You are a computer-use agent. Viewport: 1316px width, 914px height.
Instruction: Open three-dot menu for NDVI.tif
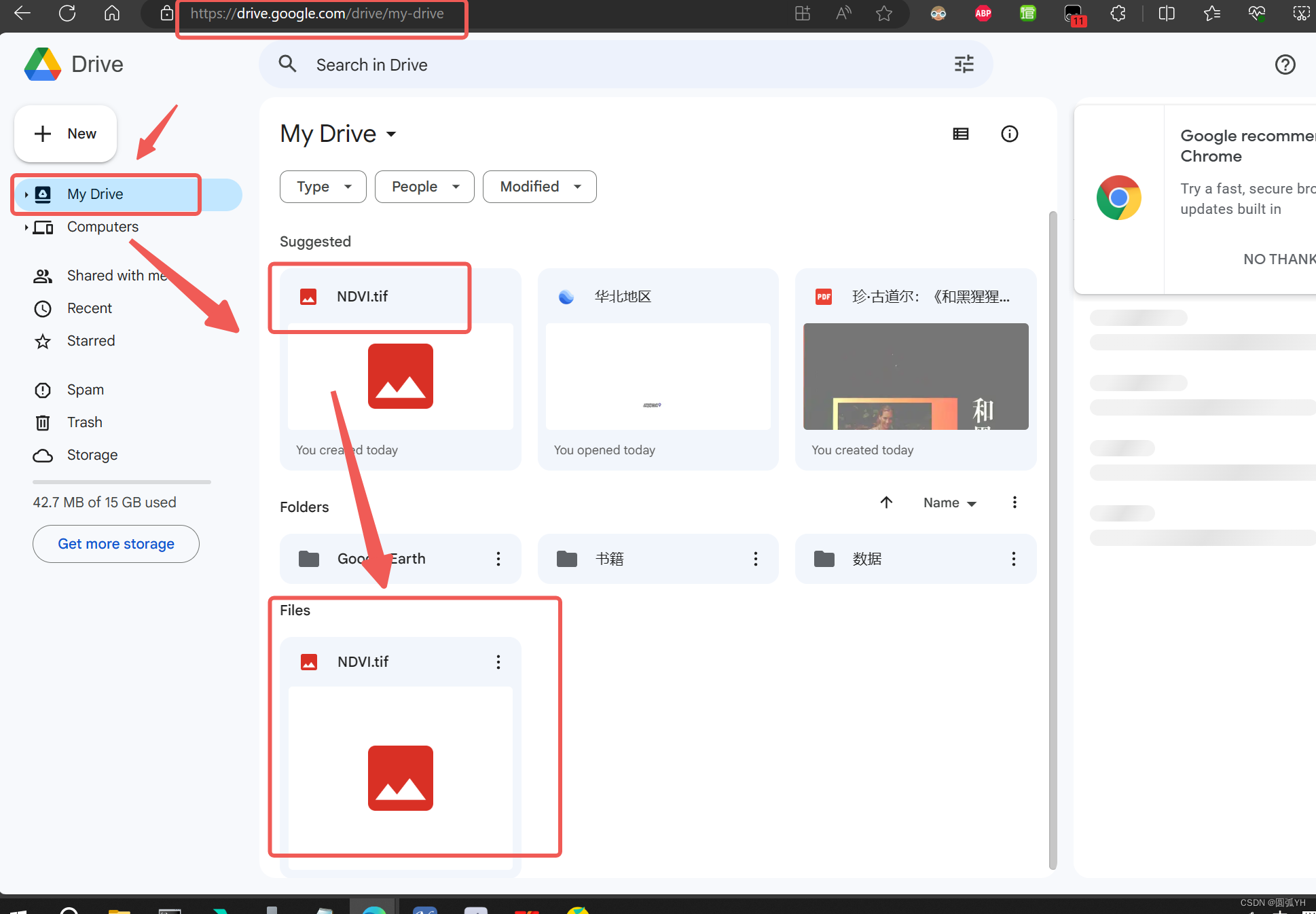pyautogui.click(x=498, y=661)
